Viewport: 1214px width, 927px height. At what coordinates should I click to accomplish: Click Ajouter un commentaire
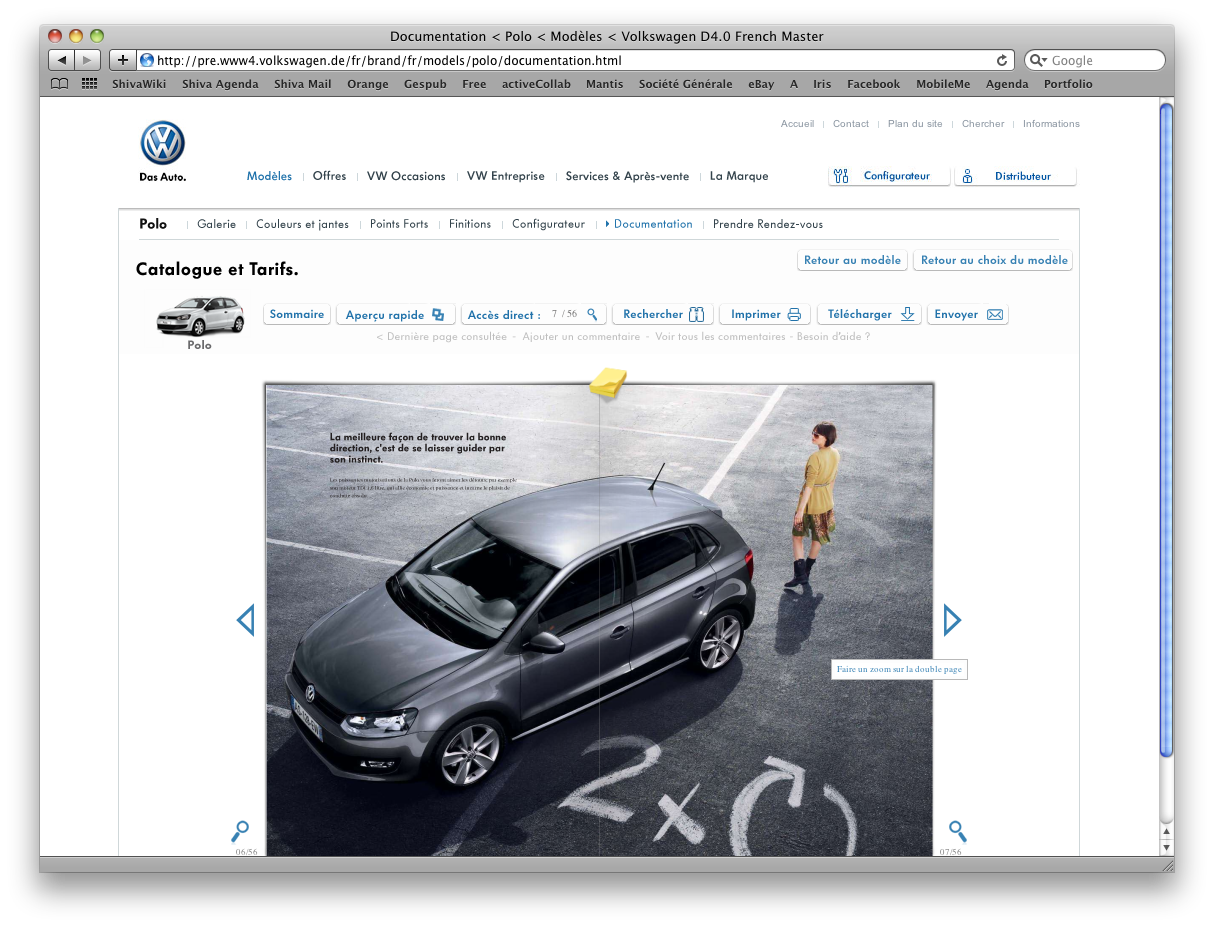click(x=581, y=337)
